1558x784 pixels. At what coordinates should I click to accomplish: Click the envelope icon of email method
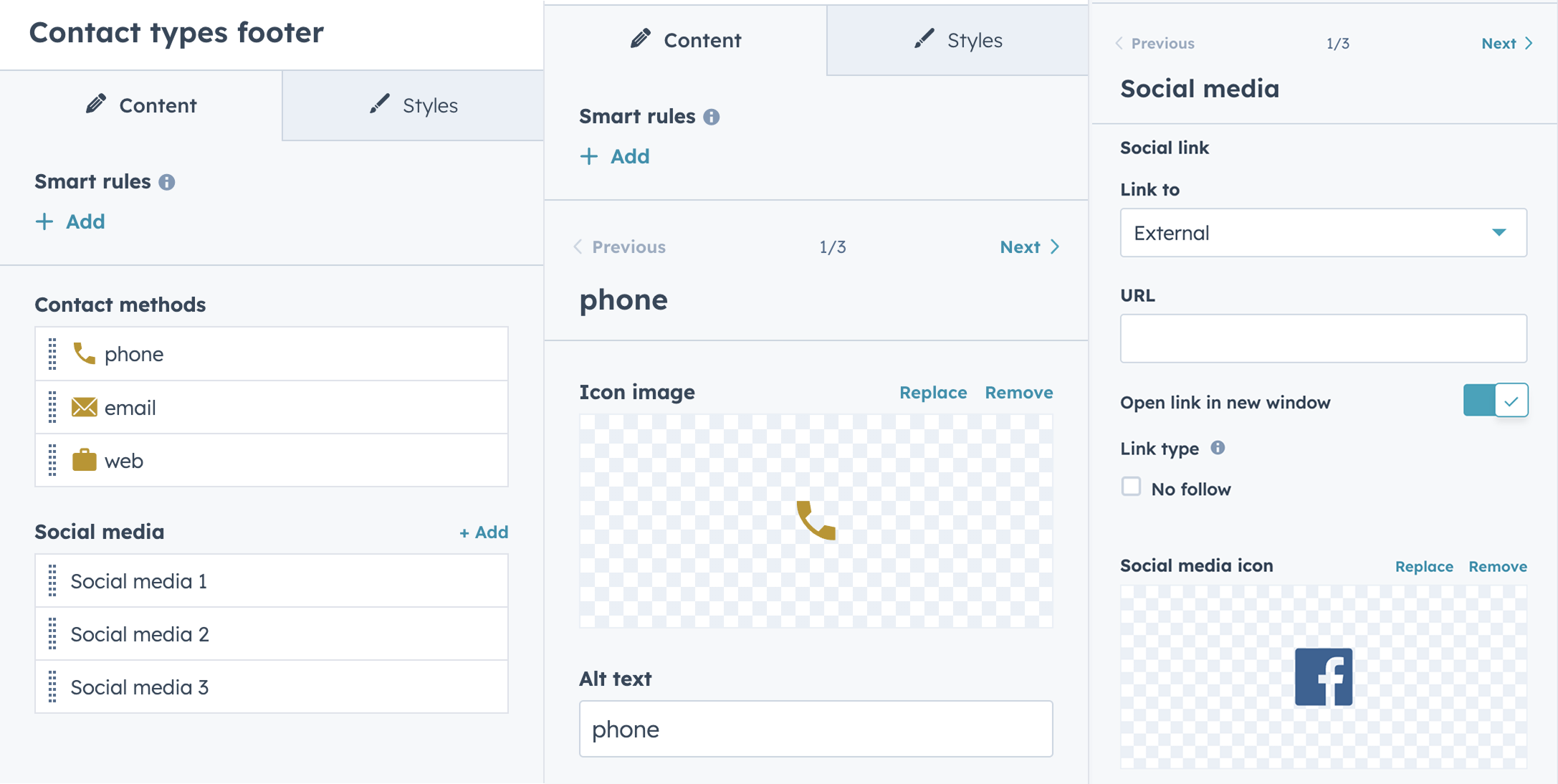click(84, 407)
